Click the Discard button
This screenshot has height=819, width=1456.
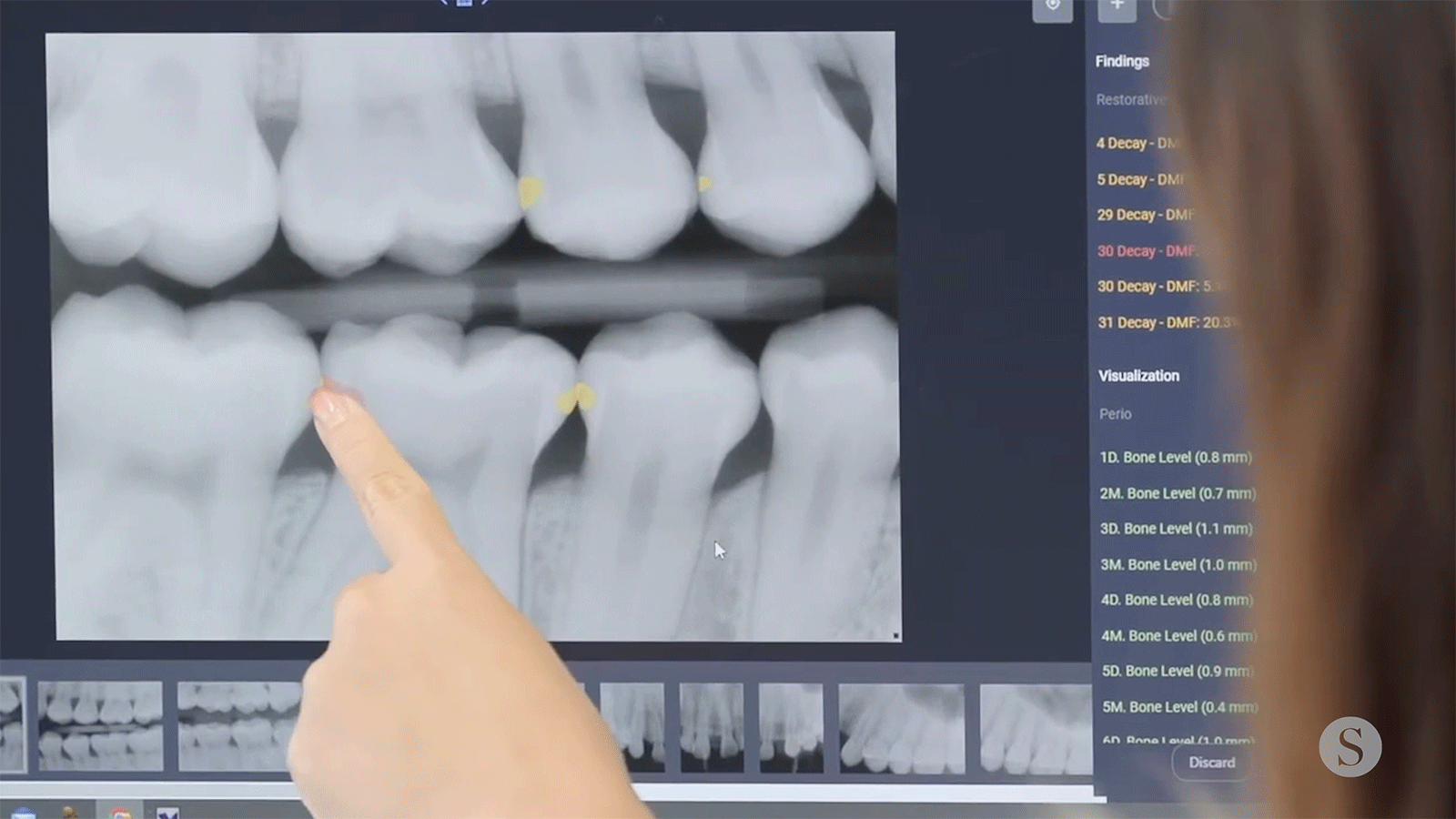click(x=1211, y=763)
